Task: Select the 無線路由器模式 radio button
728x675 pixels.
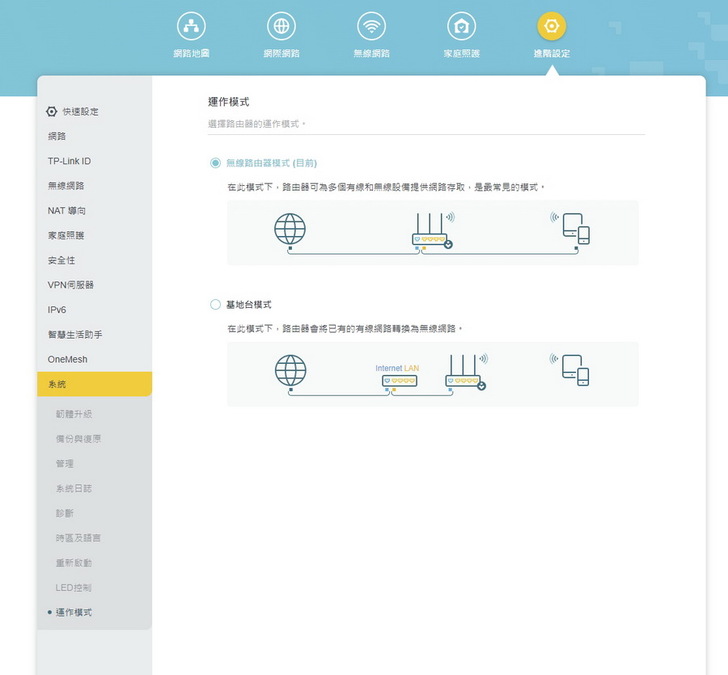Action: [215, 162]
